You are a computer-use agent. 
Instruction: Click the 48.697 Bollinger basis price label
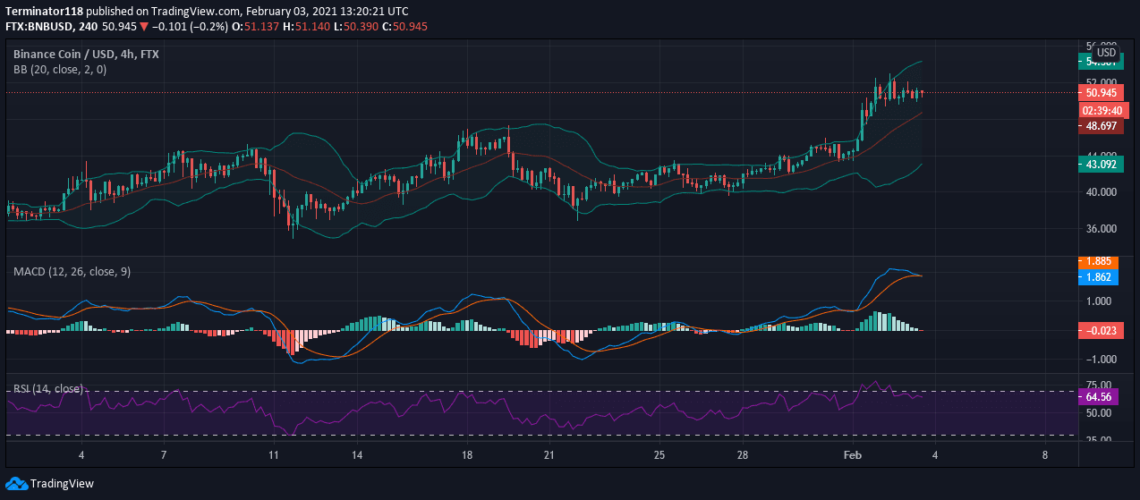tap(1099, 127)
